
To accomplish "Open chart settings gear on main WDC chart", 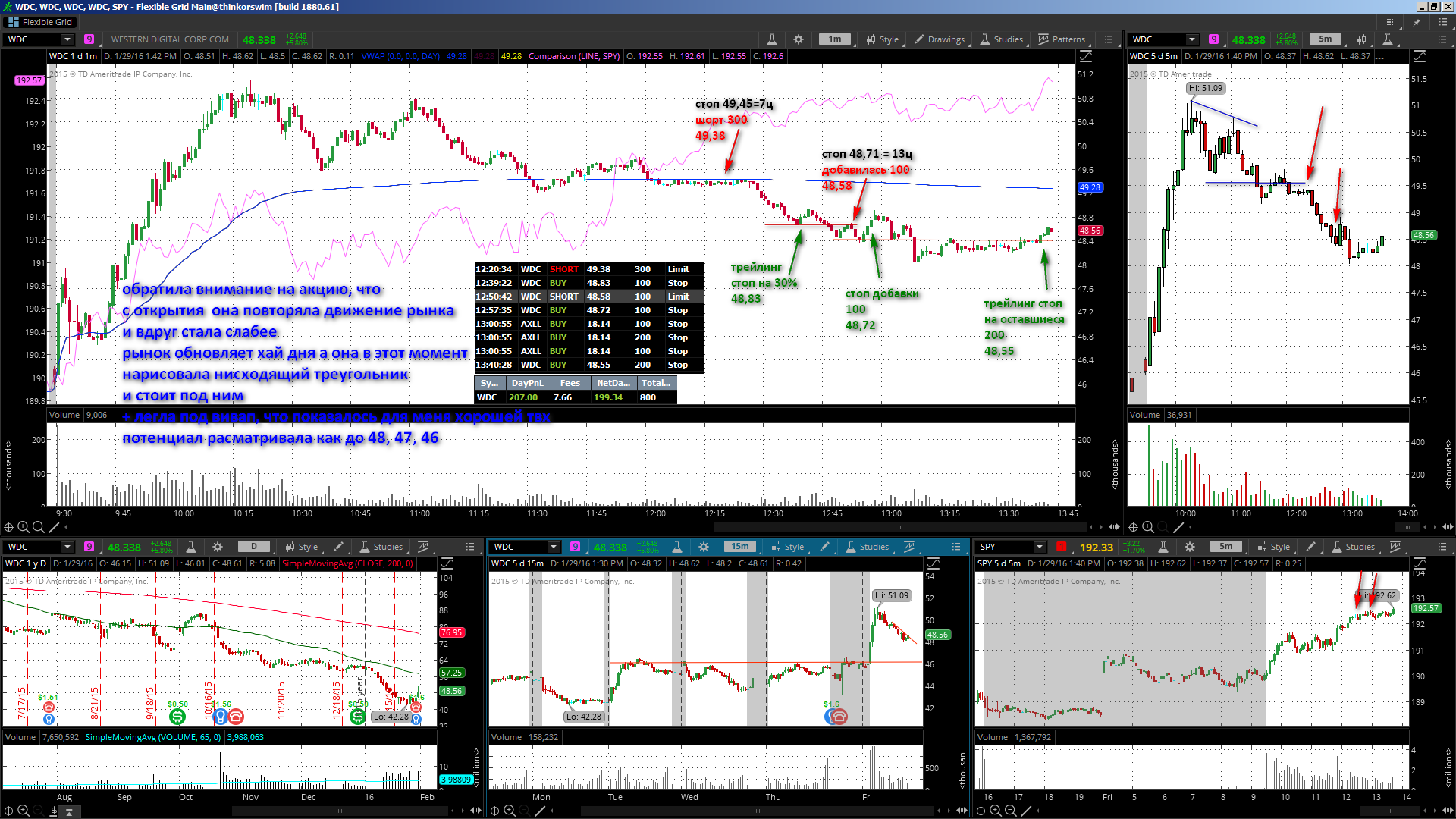I will point(798,39).
